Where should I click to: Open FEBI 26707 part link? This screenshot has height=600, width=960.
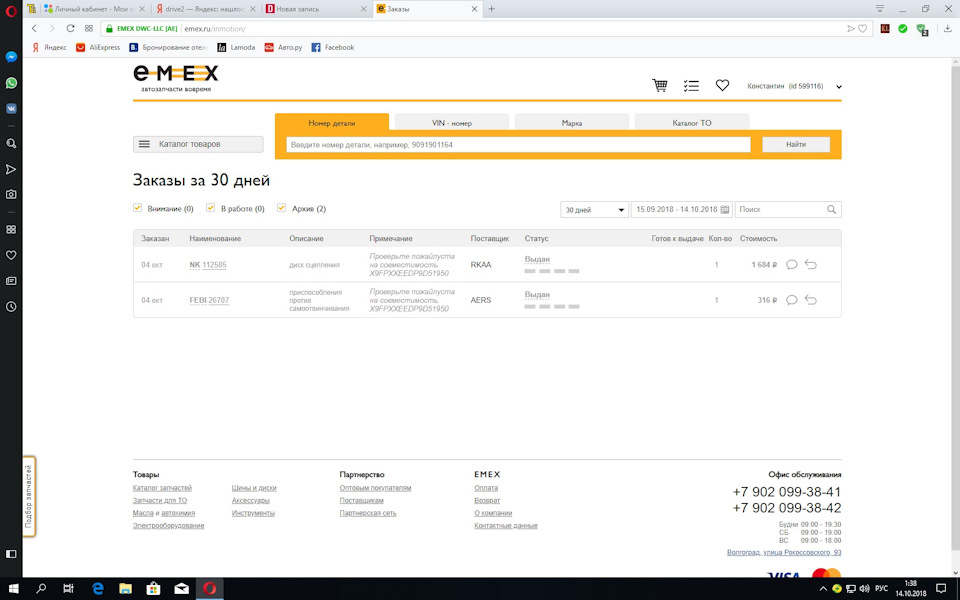pyautogui.click(x=209, y=300)
